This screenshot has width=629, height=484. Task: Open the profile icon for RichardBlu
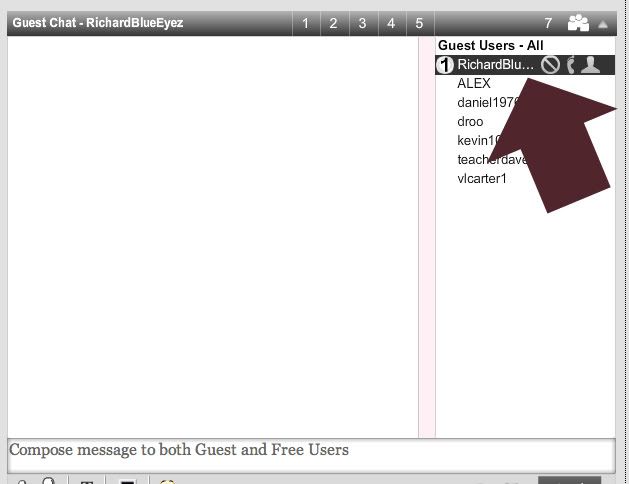[x=591, y=65]
